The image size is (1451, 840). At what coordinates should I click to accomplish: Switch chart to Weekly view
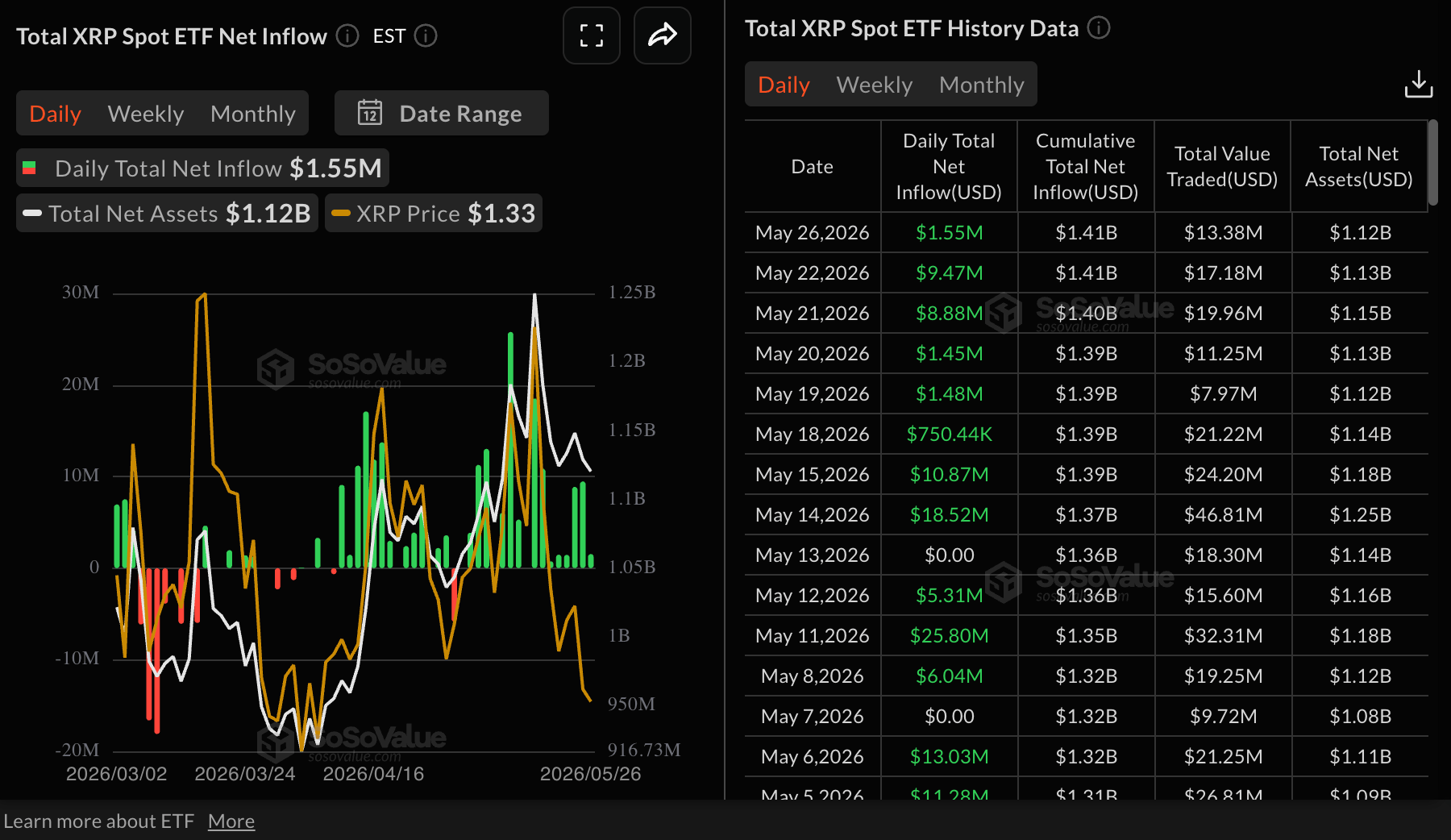[x=146, y=114]
